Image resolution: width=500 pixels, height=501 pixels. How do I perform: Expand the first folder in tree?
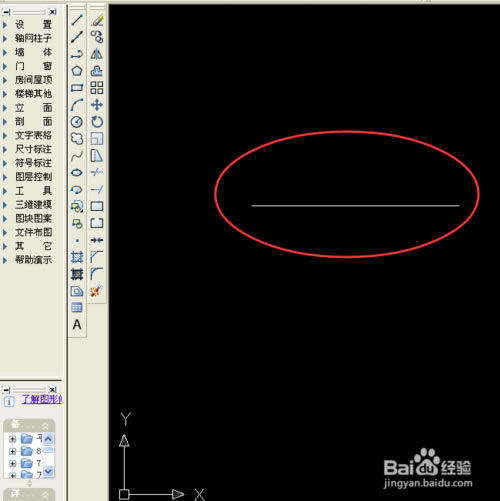(13, 439)
